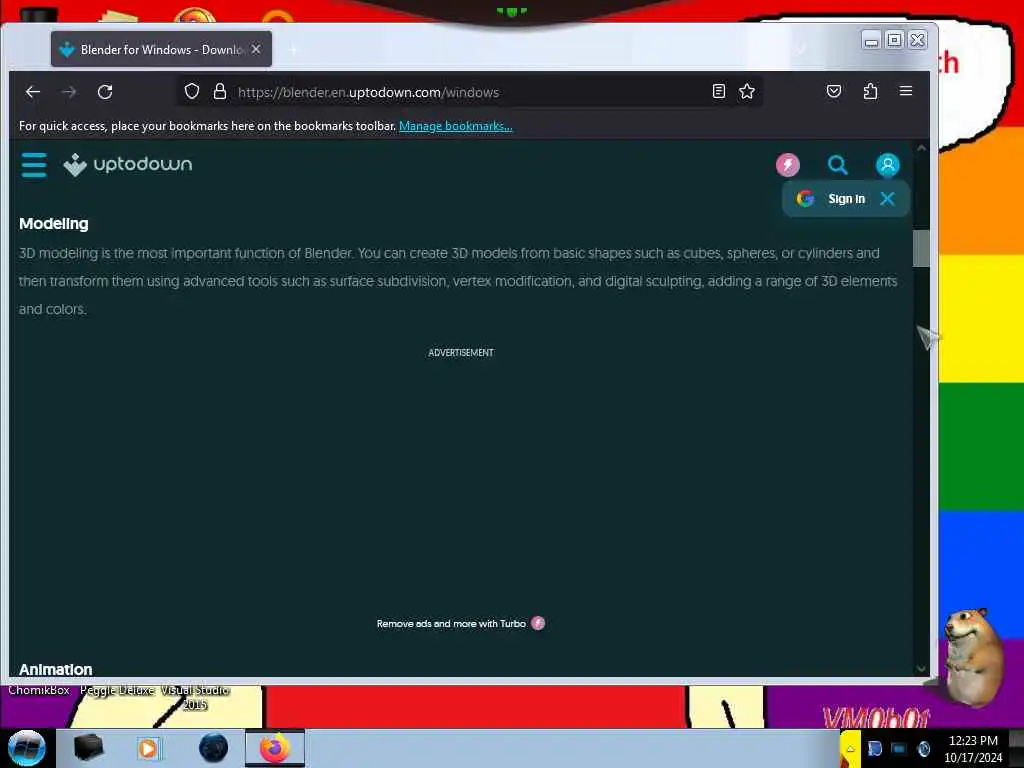
Task: Toggle reader view in the address bar
Action: [x=718, y=91]
